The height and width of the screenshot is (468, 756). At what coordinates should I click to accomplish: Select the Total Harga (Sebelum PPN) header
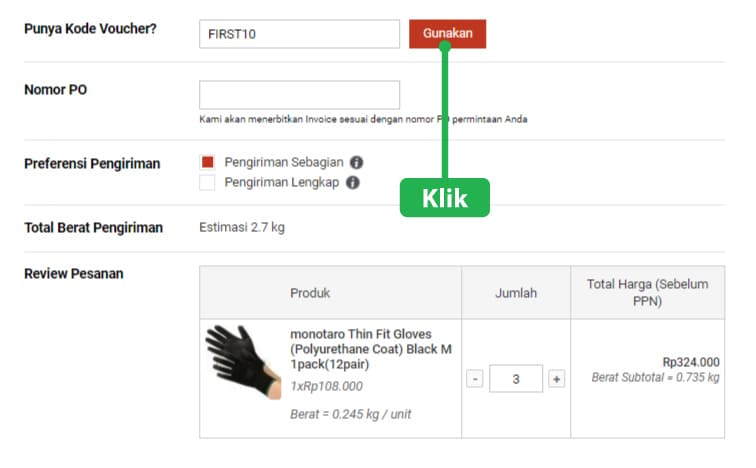(x=647, y=293)
